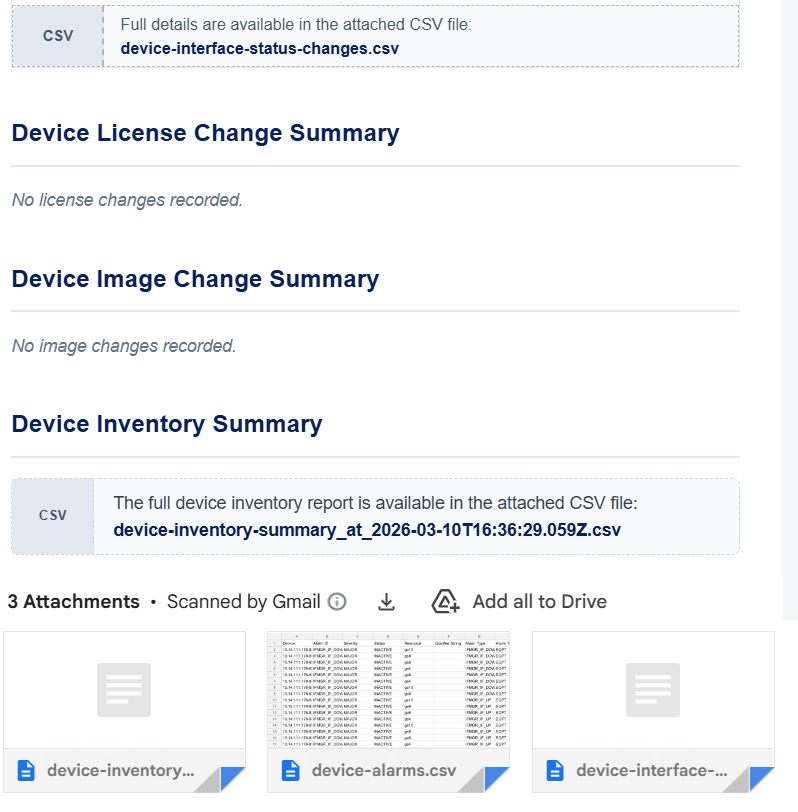Screen dimensions: 798x812
Task: Click the file icon on the device-inventory attachment
Action: (x=26, y=771)
